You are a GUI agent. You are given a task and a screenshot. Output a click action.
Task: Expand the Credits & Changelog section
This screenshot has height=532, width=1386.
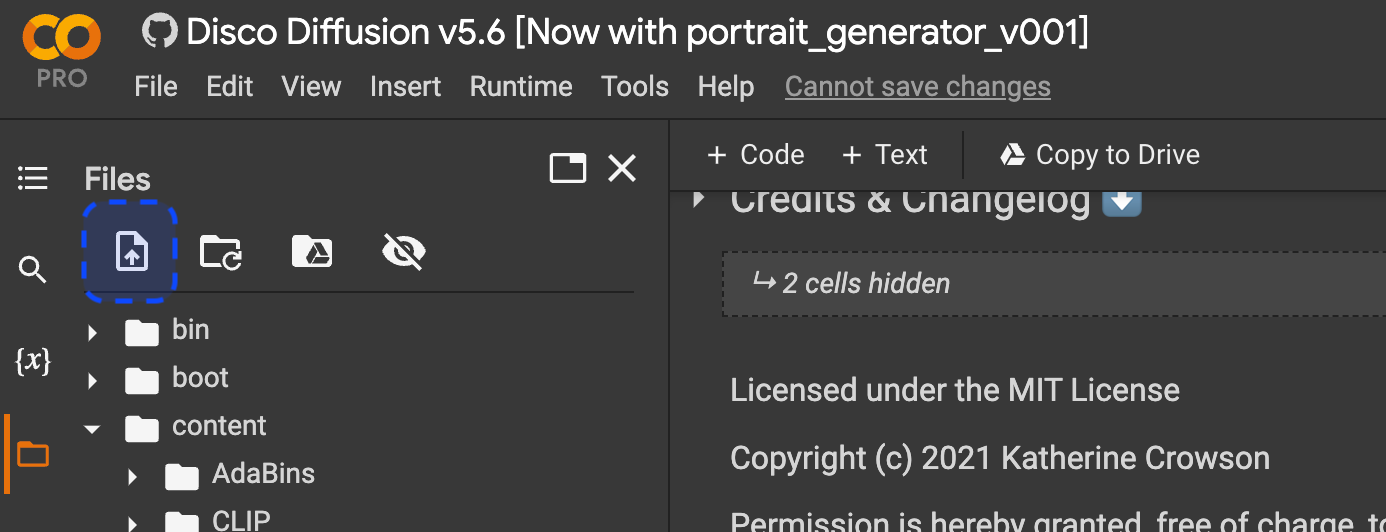point(700,199)
